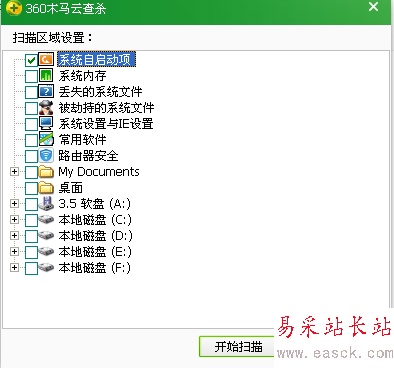Screen dimensions: 394x368
Task: Click the 桌面 folder icon
Action: [46, 188]
